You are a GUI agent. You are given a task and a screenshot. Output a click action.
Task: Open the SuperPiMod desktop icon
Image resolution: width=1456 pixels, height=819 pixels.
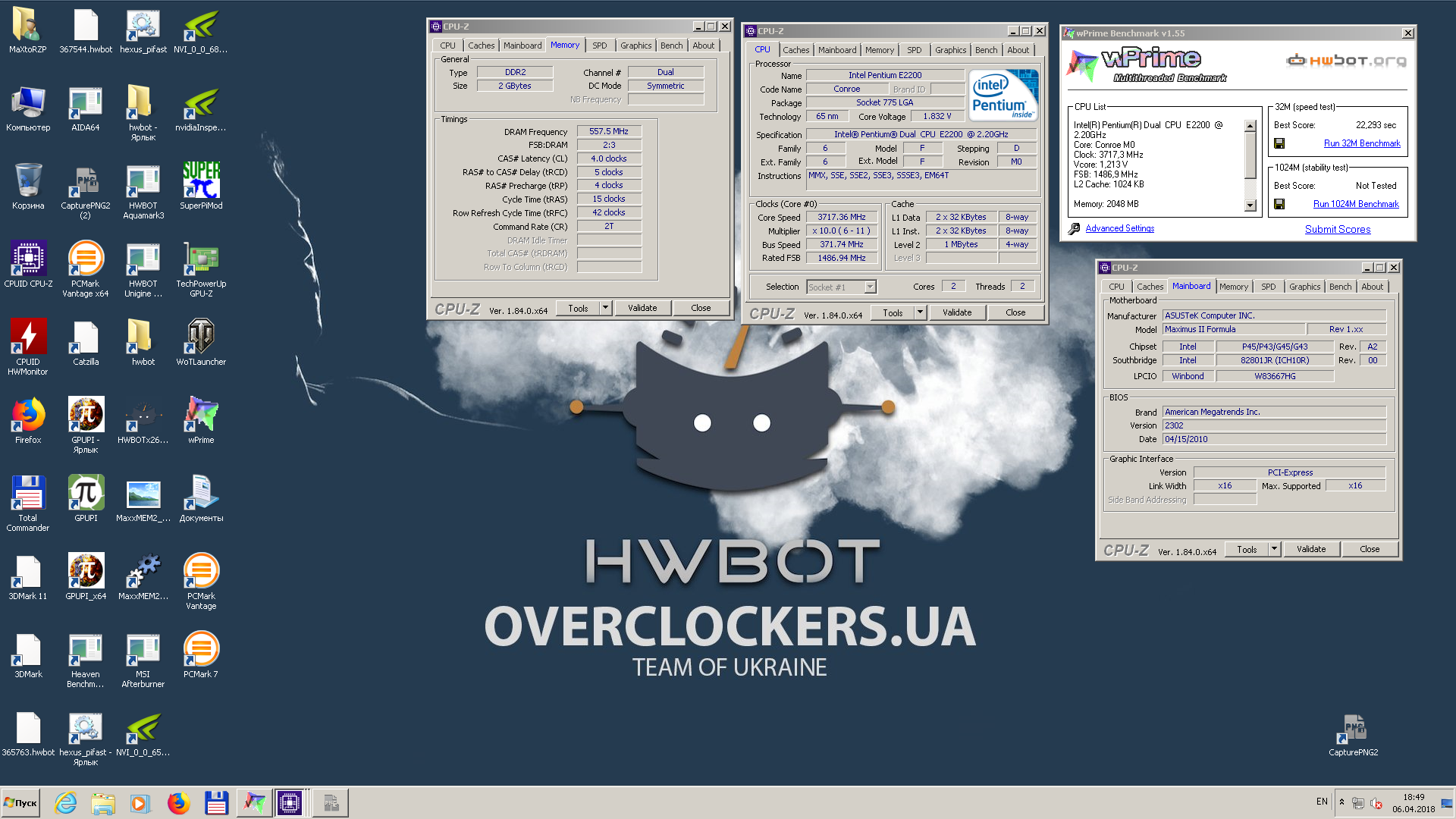(x=201, y=187)
